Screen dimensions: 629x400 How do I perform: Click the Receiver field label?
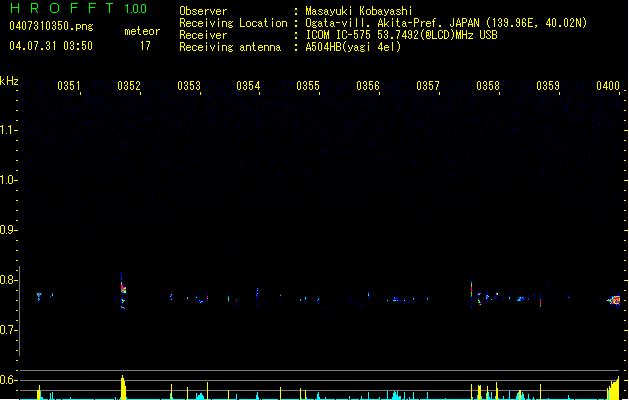pyautogui.click(x=203, y=35)
